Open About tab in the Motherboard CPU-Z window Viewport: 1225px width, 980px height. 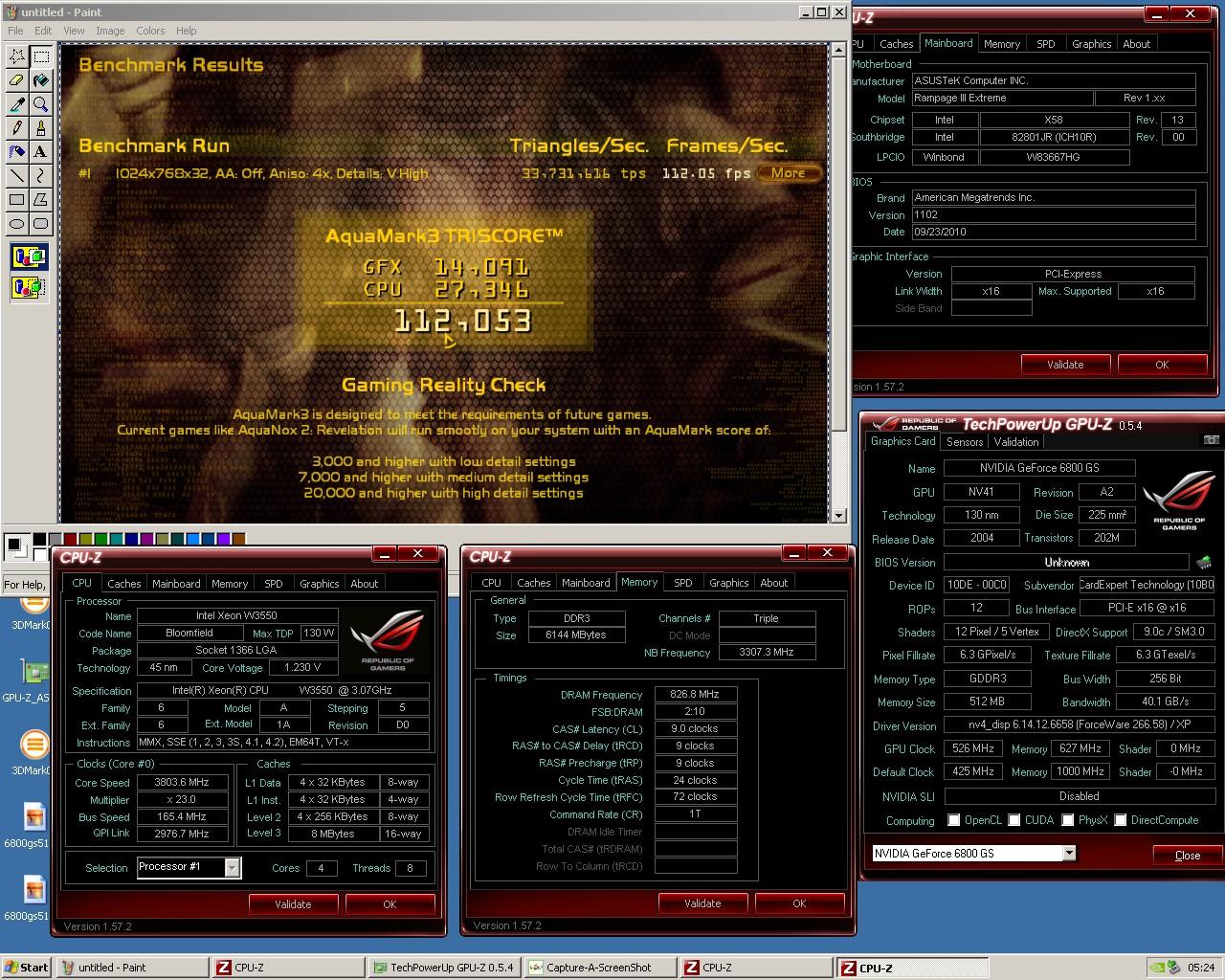coord(1137,44)
